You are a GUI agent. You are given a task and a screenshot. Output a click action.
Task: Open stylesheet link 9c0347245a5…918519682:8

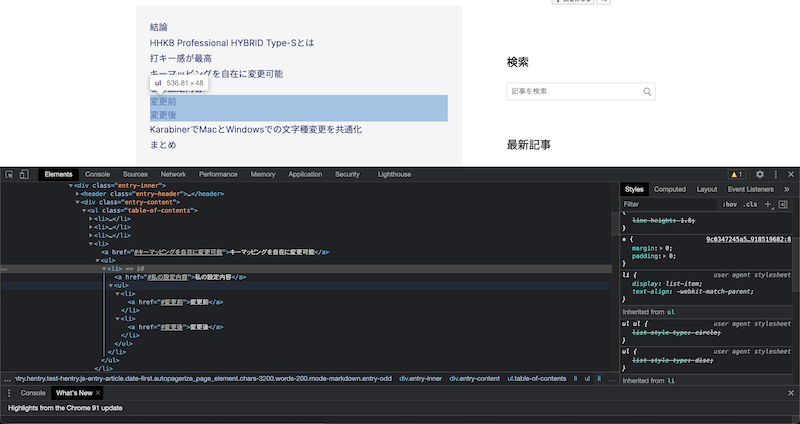748,239
